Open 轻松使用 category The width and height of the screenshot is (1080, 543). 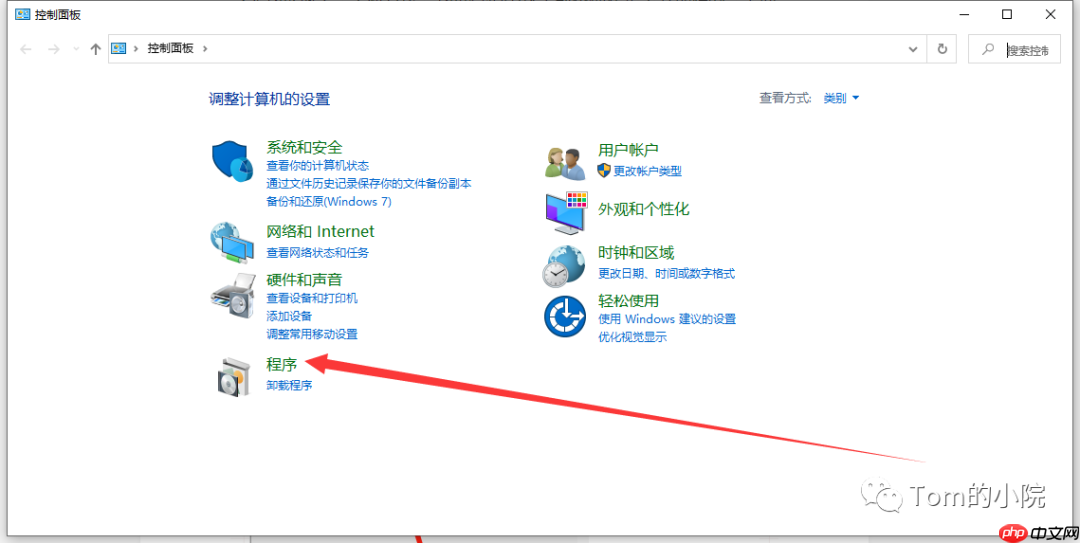(628, 301)
